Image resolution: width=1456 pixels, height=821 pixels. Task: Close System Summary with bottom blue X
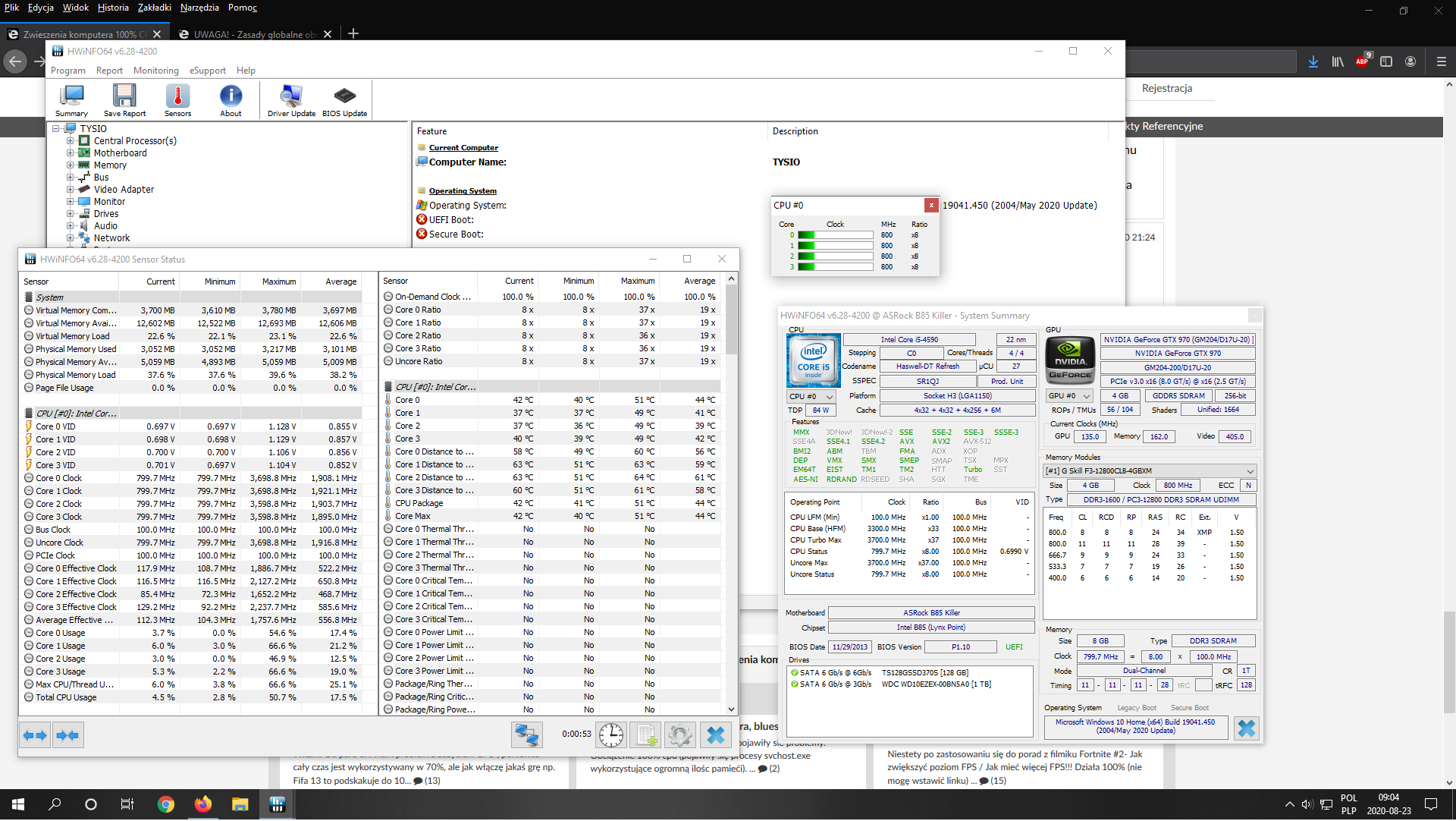tap(1246, 728)
